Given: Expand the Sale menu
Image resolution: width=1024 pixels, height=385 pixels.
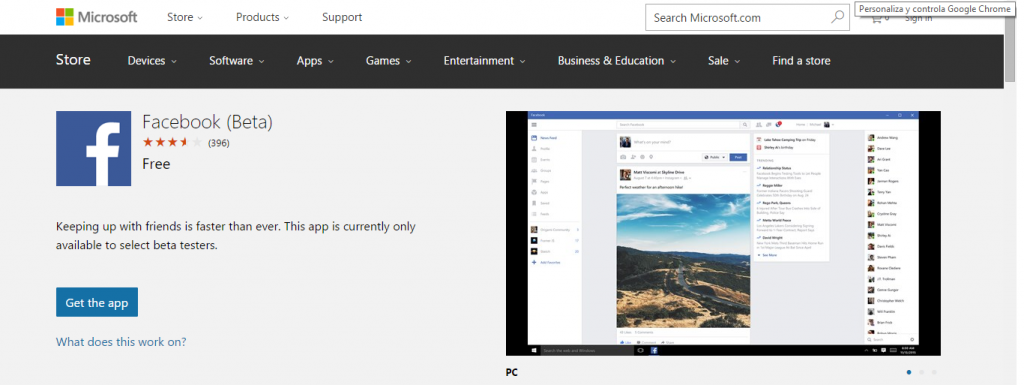Looking at the screenshot, I should tap(724, 61).
